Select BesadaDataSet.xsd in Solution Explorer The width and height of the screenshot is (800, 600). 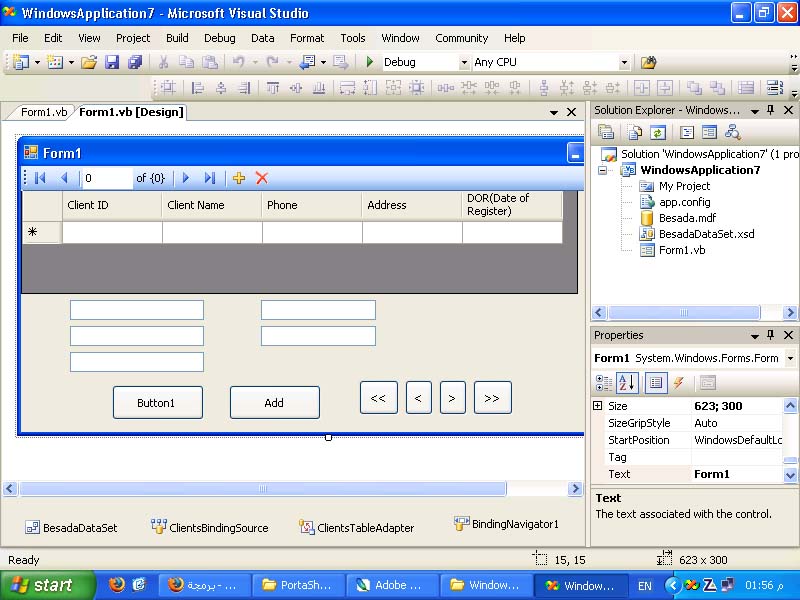click(706, 234)
